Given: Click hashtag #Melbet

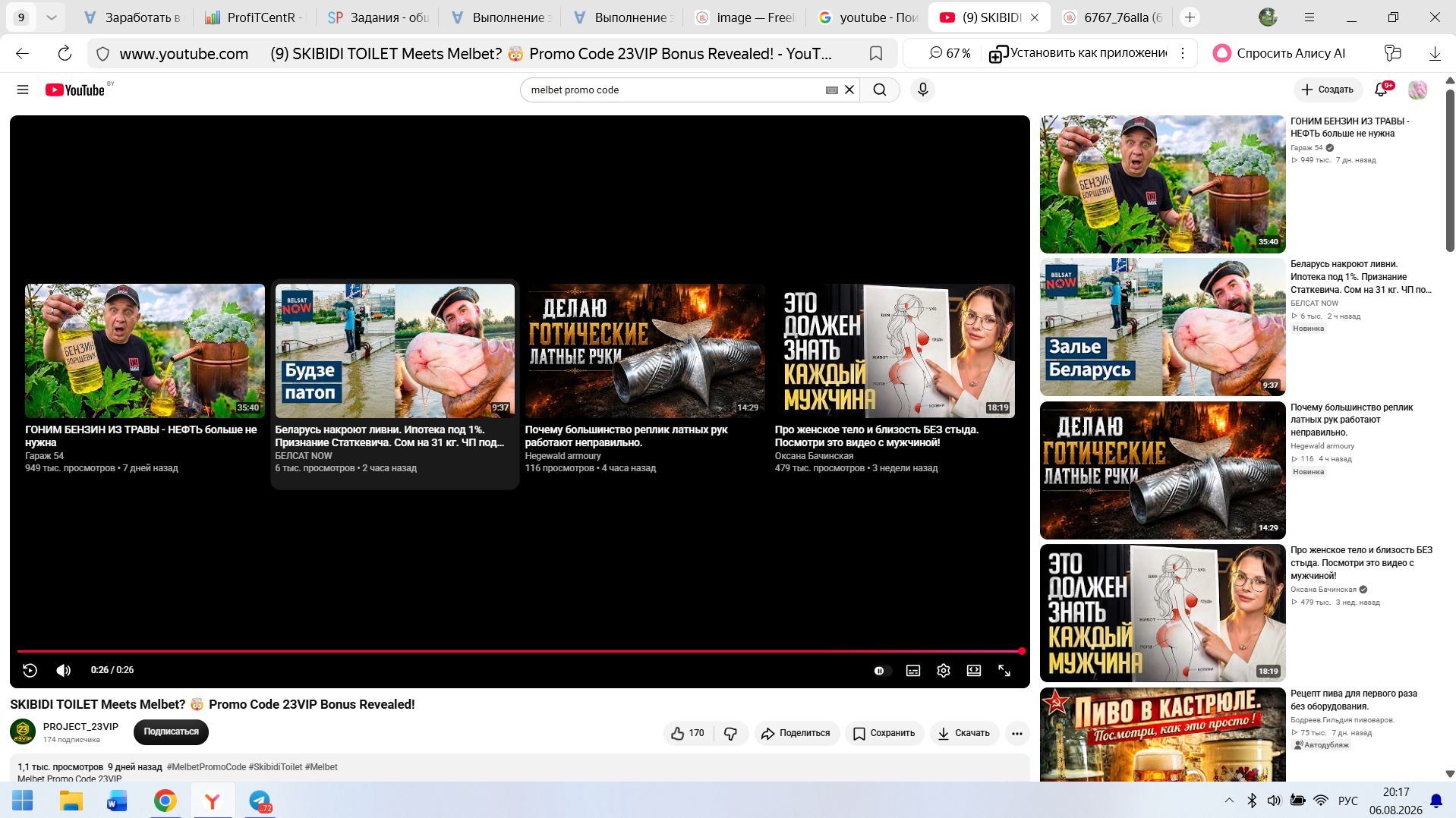Looking at the screenshot, I should pyautogui.click(x=321, y=767).
